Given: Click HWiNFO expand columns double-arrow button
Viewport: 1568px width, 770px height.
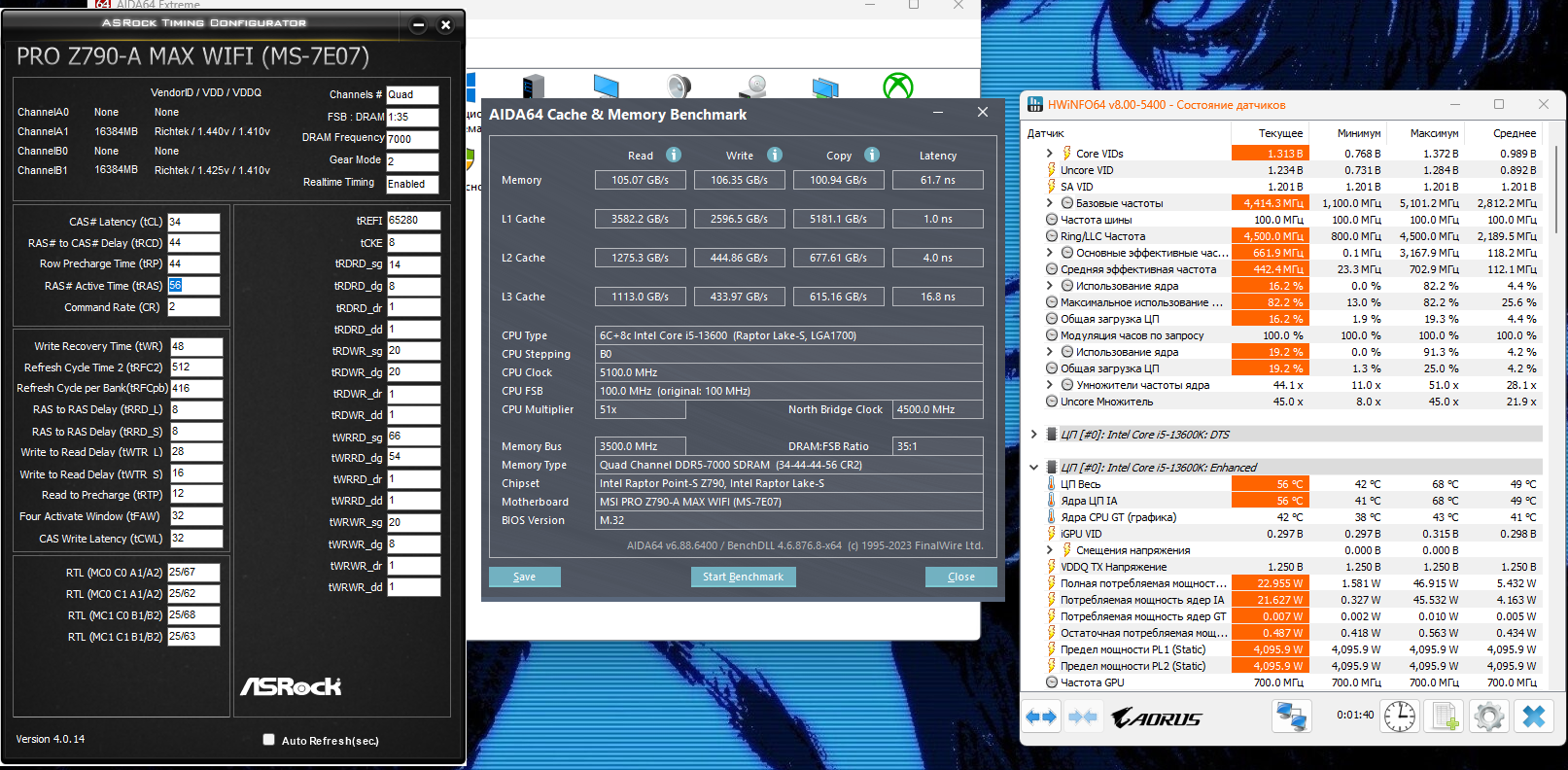Looking at the screenshot, I should coord(1041,717).
